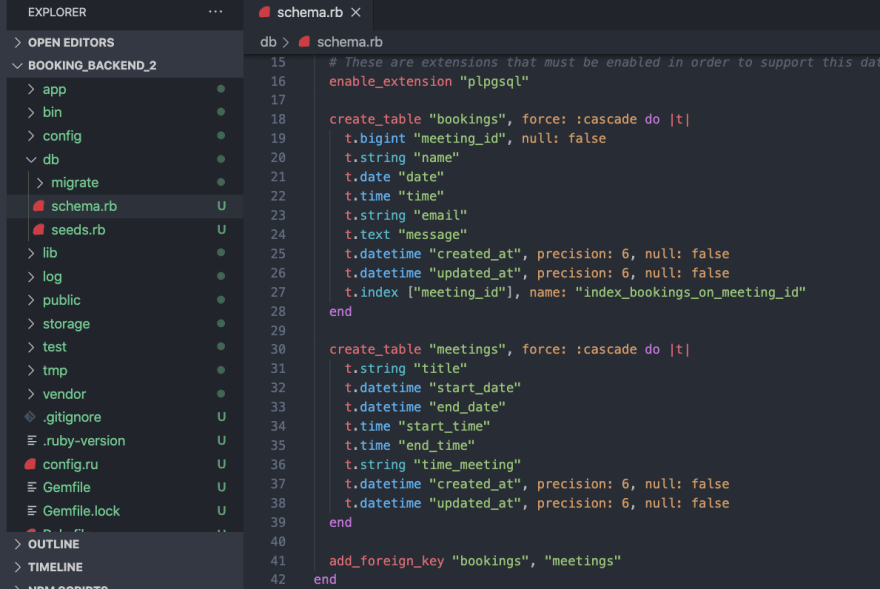Screen dimensions: 880x589
Task: Click the untracked U badge on seeds.rb
Action: click(222, 230)
